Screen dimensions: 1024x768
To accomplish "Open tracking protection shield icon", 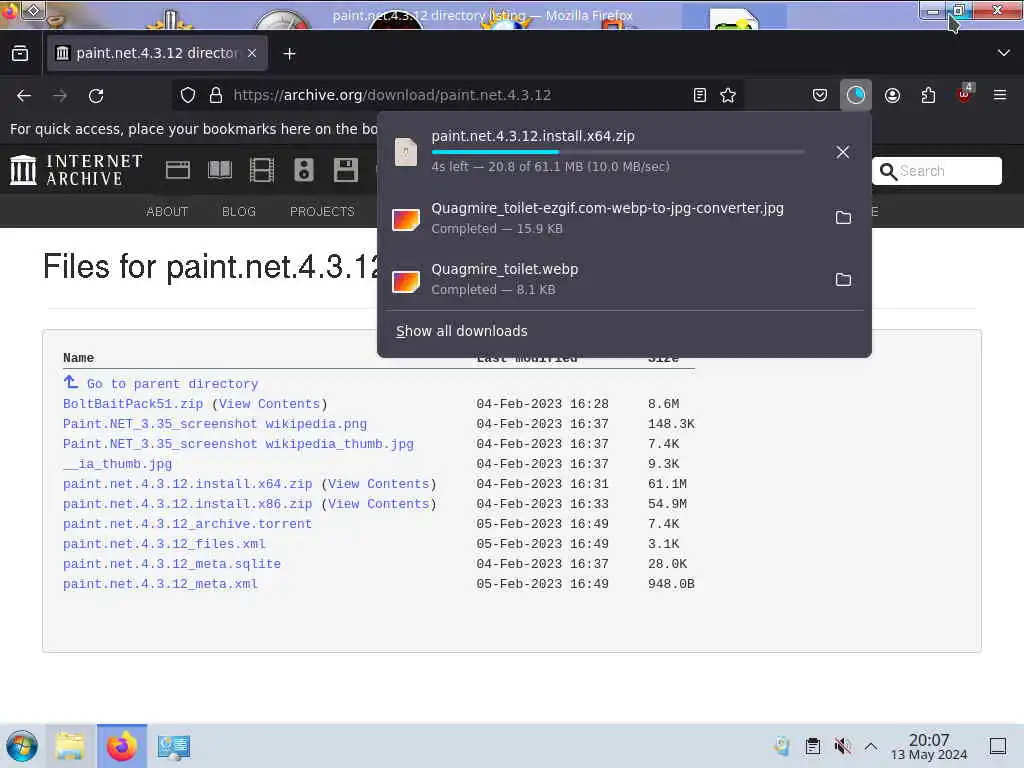I will (x=187, y=95).
